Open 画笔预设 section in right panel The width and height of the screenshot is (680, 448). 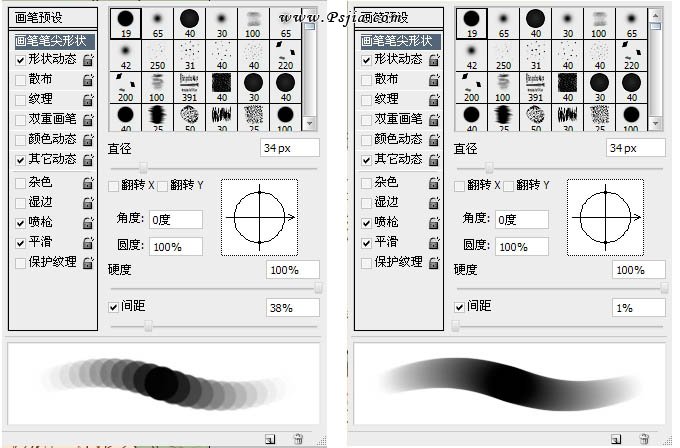tap(399, 18)
